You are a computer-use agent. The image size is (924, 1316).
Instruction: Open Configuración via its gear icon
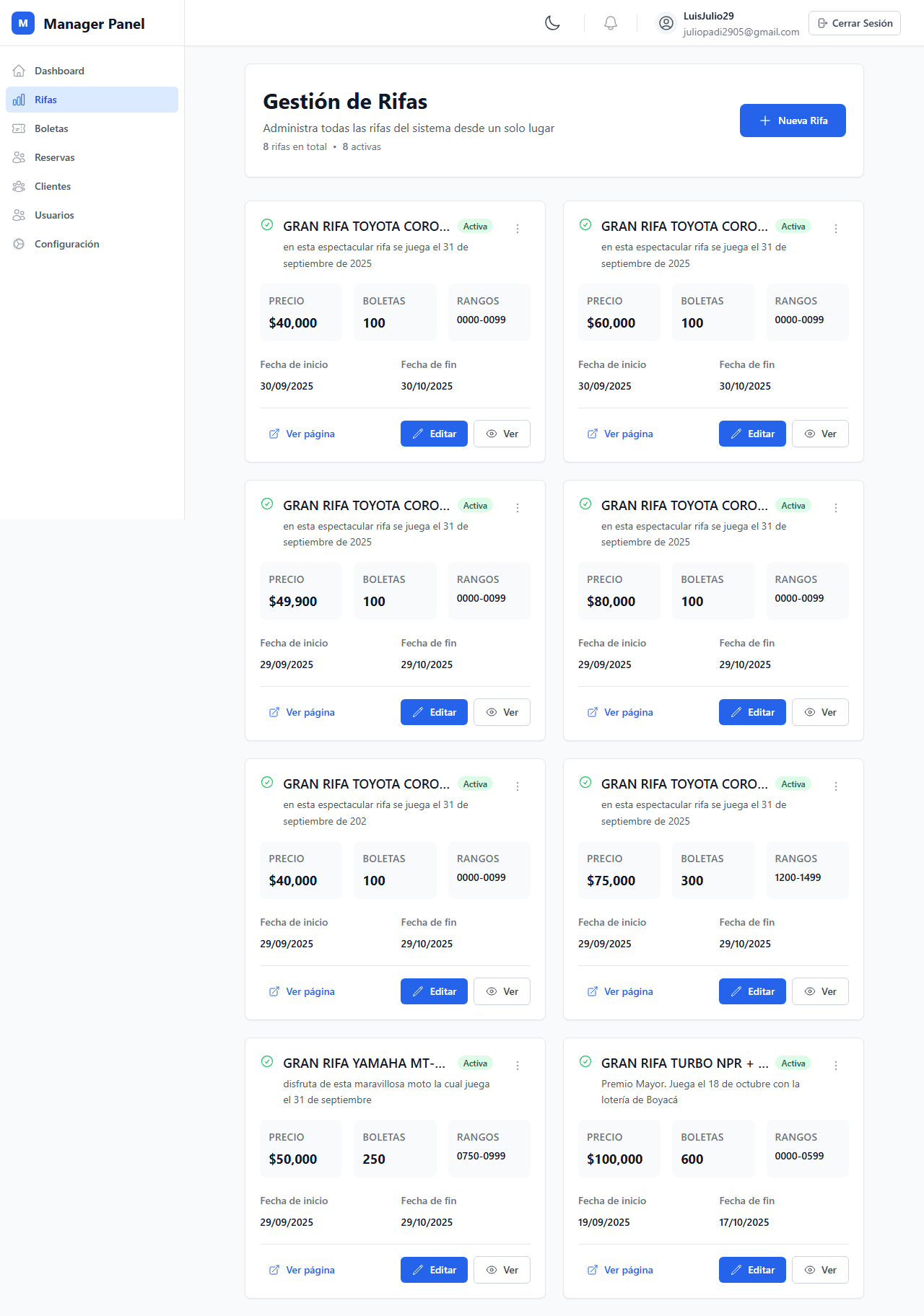19,244
